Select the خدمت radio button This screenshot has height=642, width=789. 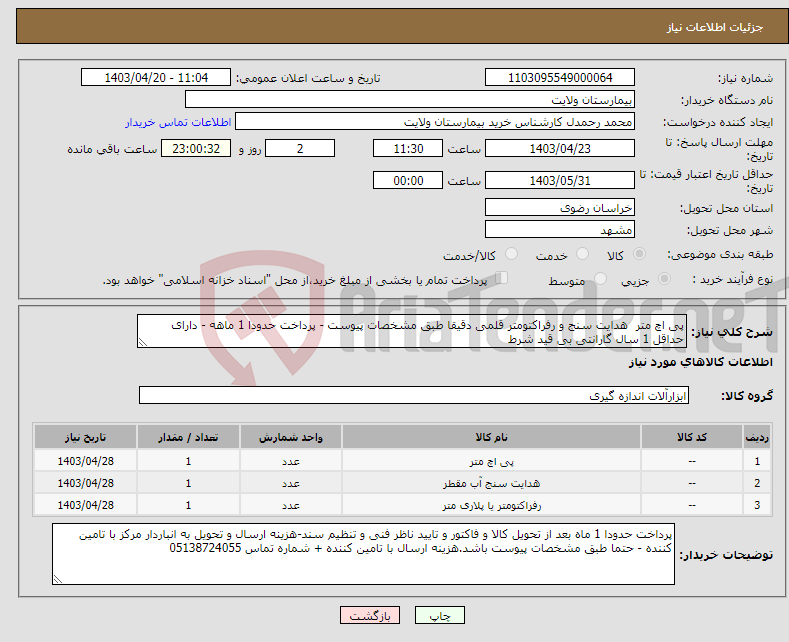tap(582, 254)
